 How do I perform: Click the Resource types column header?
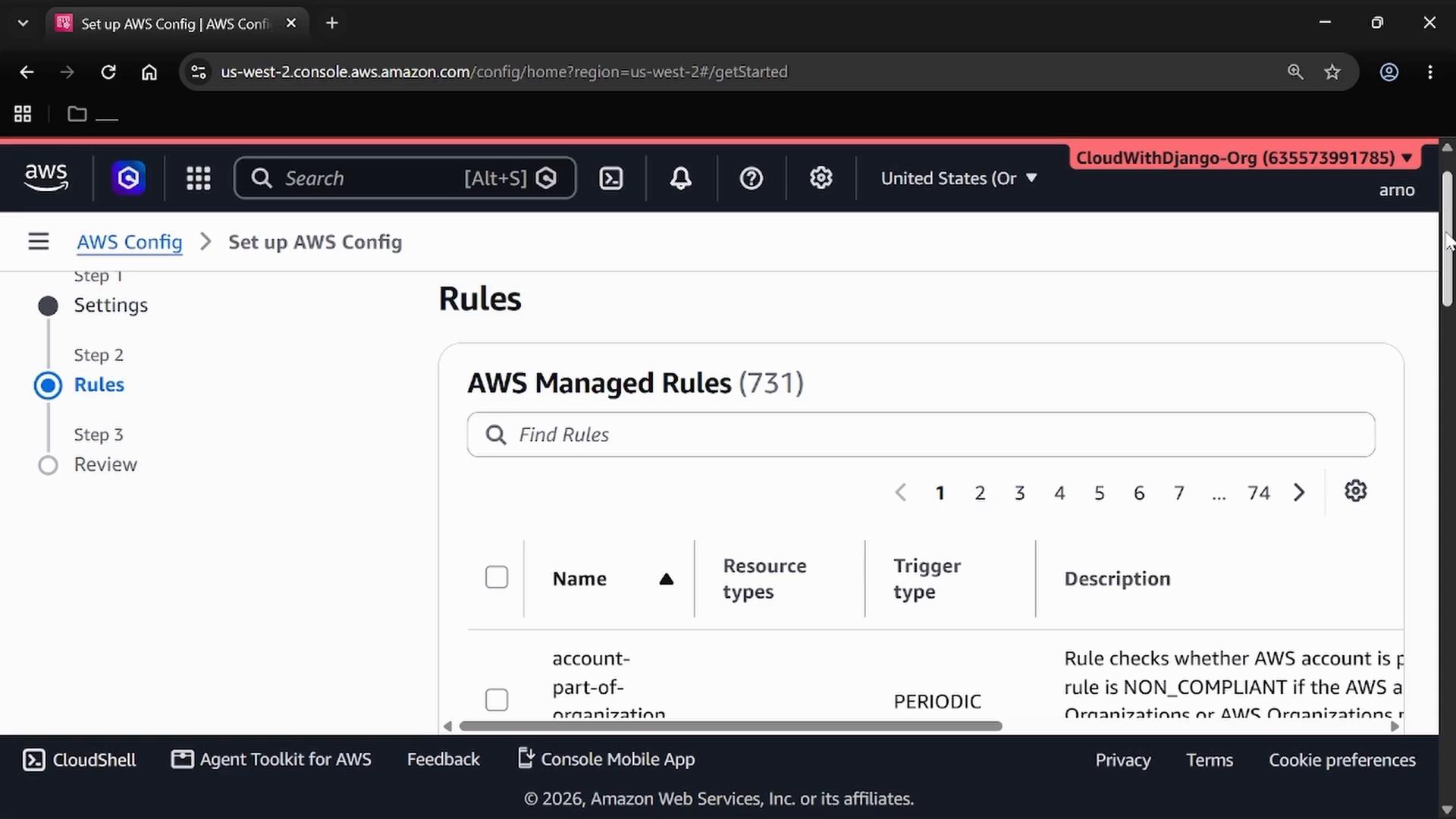click(764, 579)
